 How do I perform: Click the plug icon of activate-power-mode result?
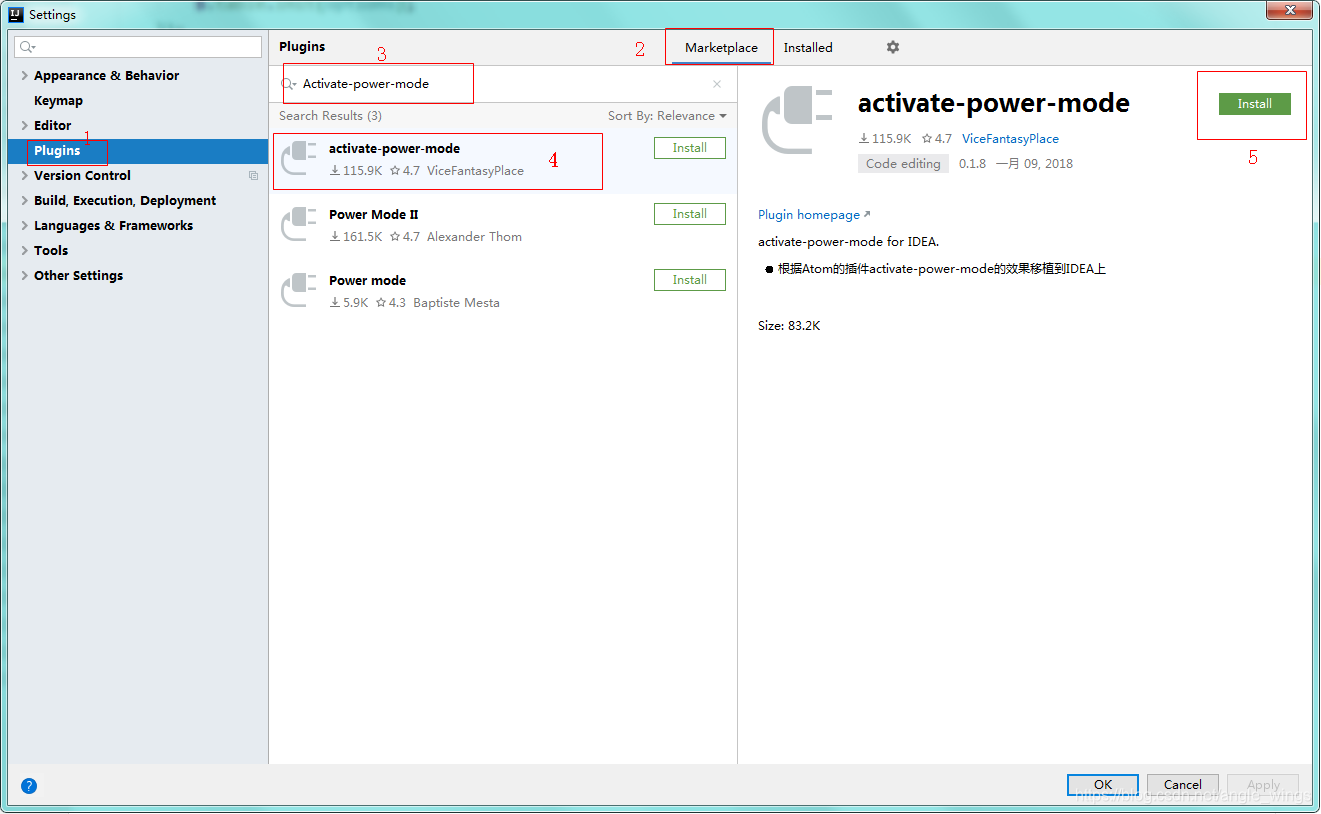298,158
